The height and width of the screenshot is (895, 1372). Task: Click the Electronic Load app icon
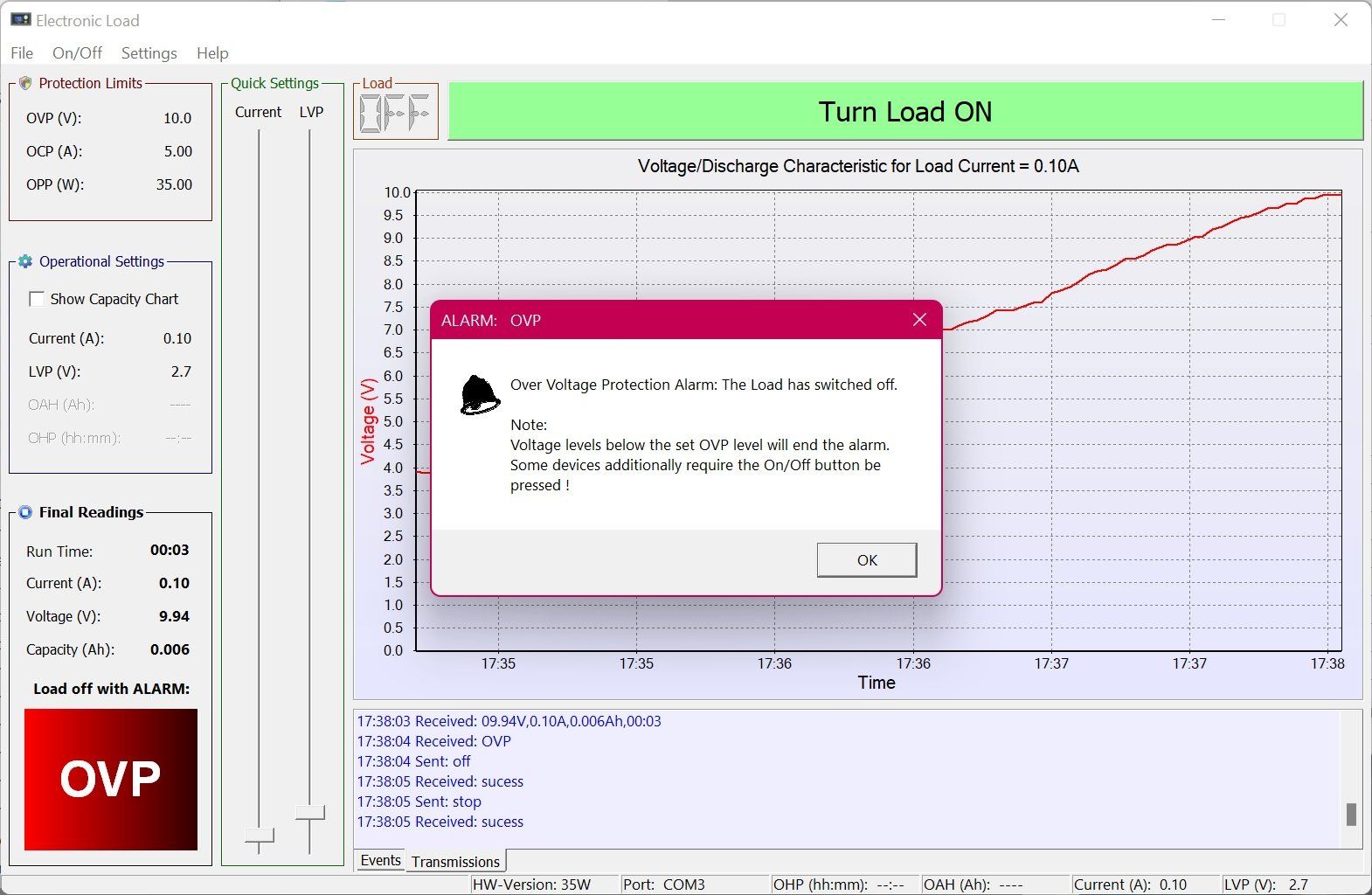[x=20, y=19]
